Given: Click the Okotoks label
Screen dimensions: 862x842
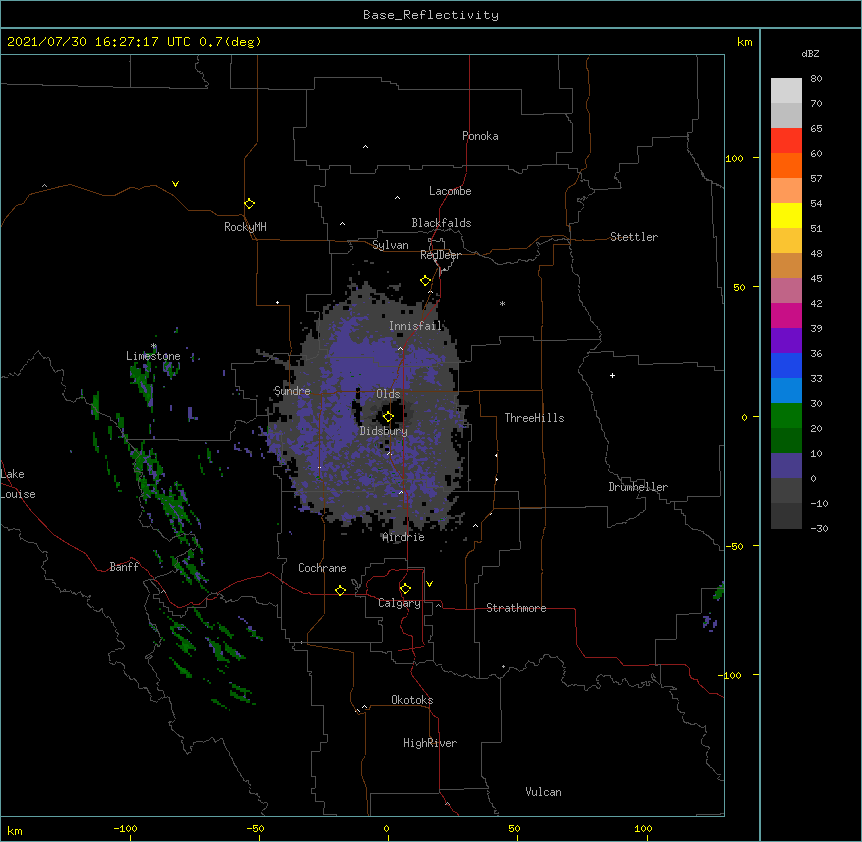Looking at the screenshot, I should point(412,700).
